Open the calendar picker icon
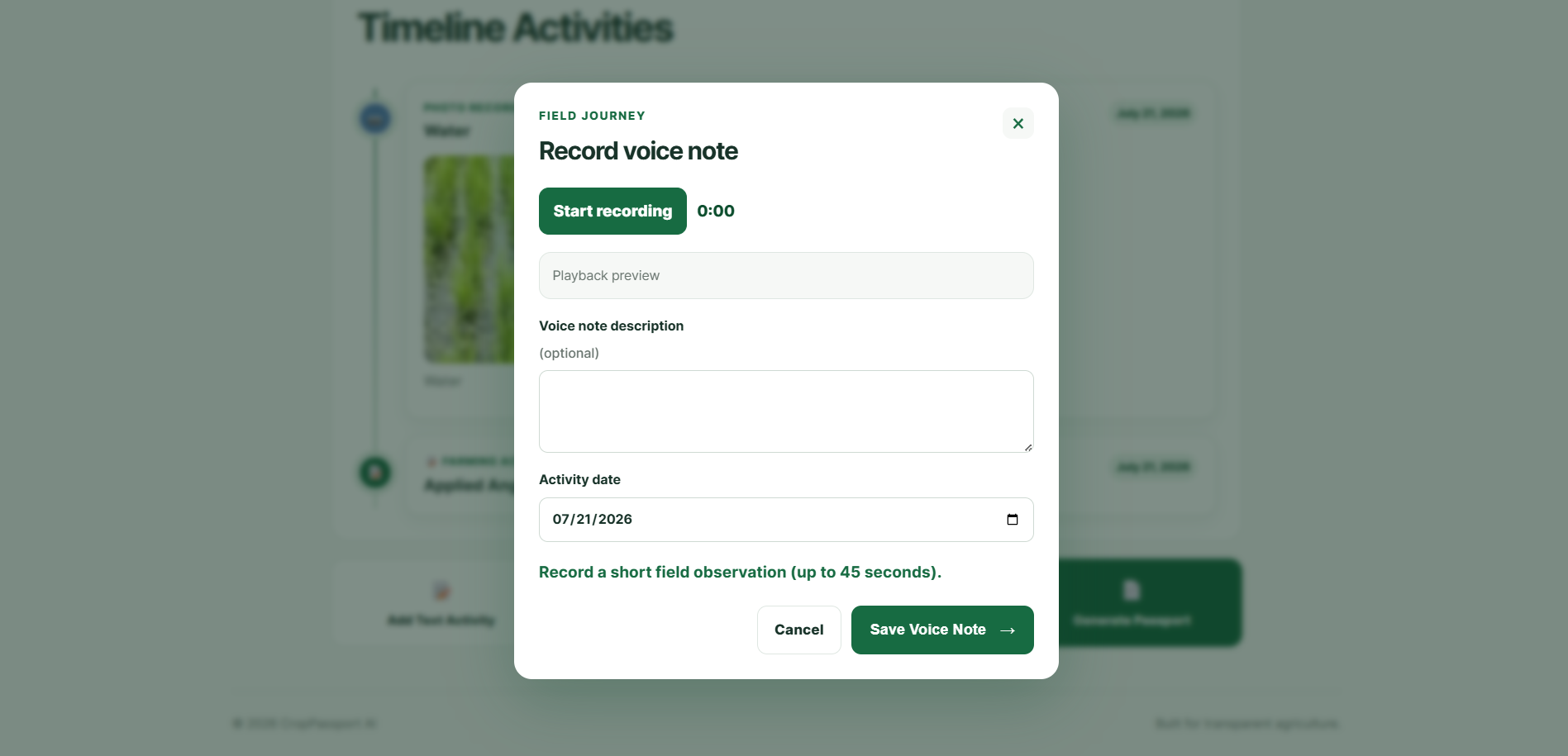Image resolution: width=1568 pixels, height=756 pixels. (x=1012, y=519)
